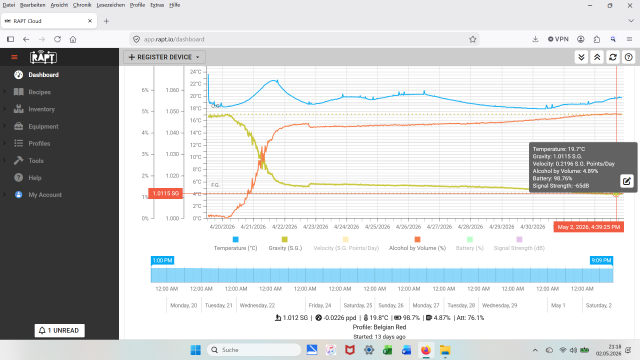Click the Att: 76.1% reading
The height and width of the screenshot is (360, 640).
(470, 318)
